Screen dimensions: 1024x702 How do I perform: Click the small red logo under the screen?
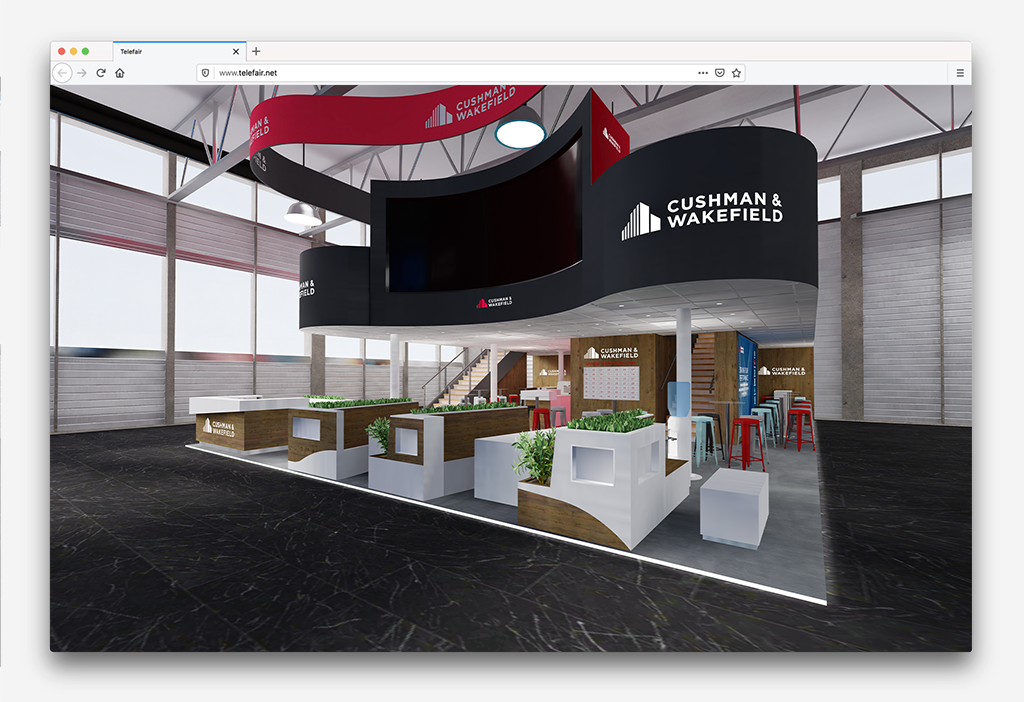tap(494, 302)
